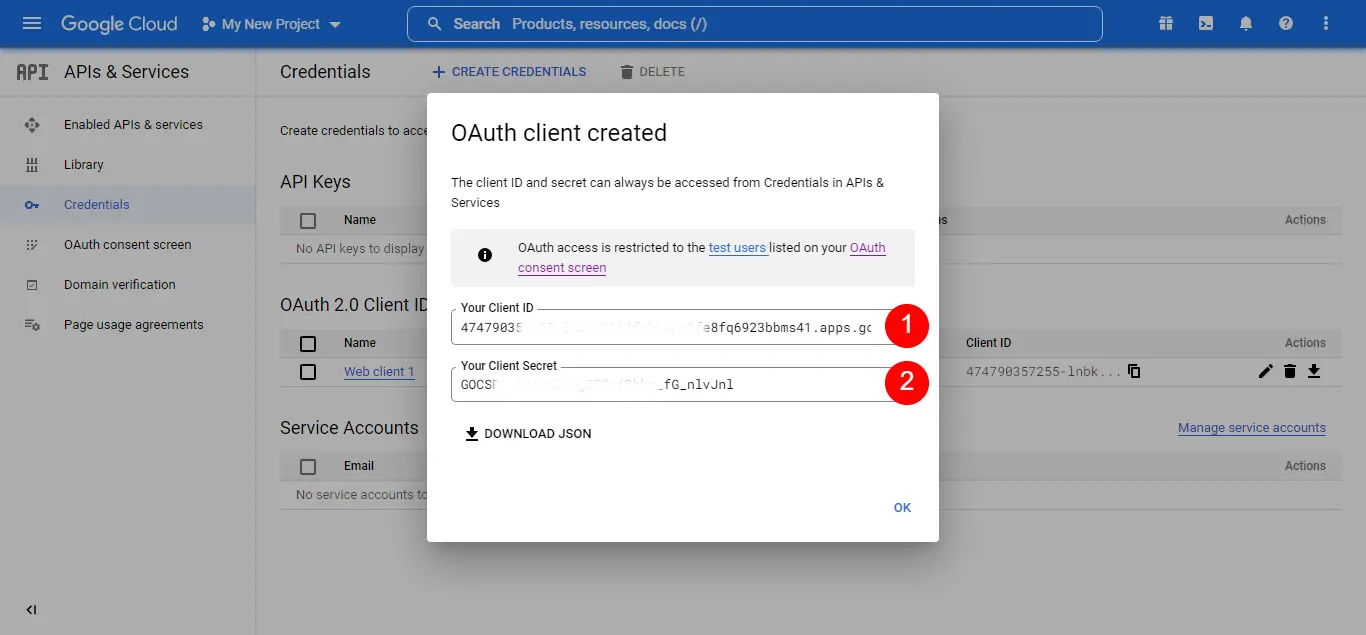Viewport: 1366px width, 635px height.
Task: Open the Google Cloud offers icon
Action: 1166,21
